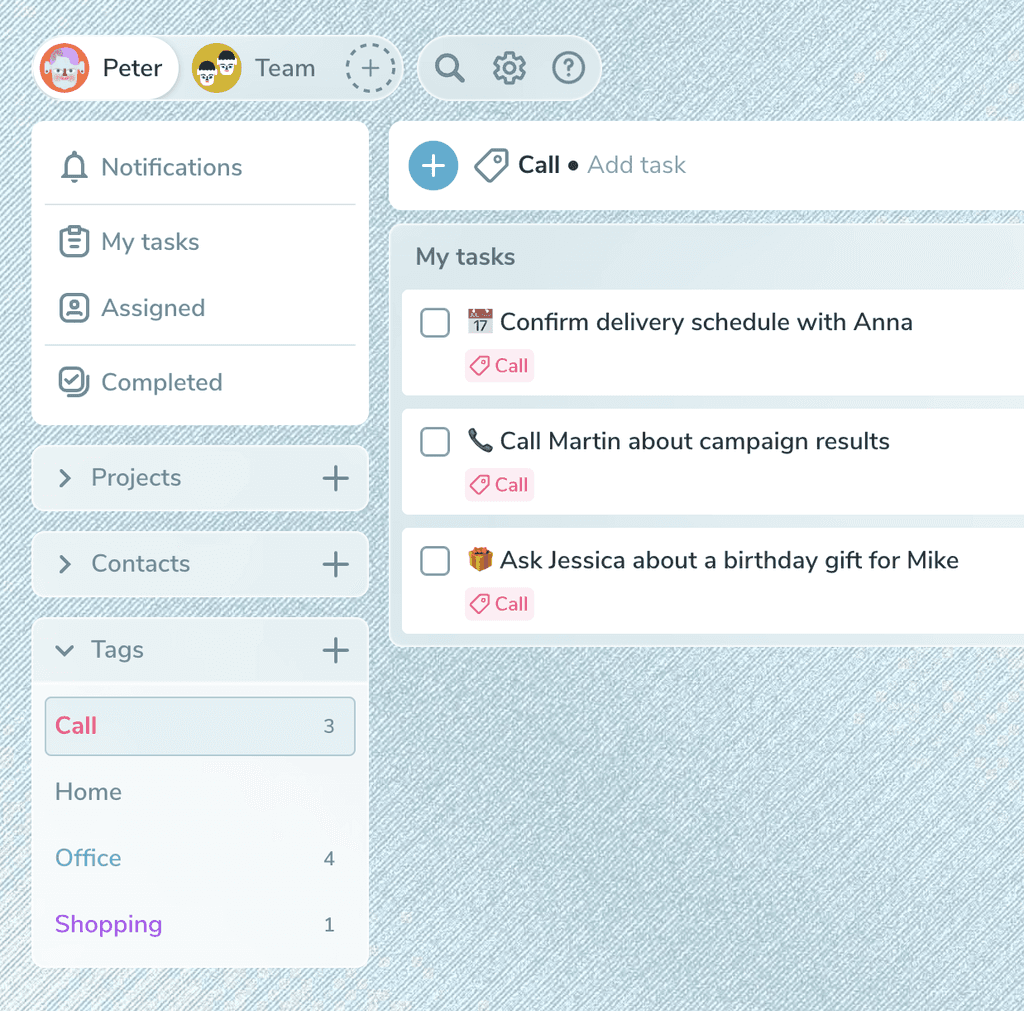Switch to the Team workspace tab
The width and height of the screenshot is (1024, 1011).
click(x=255, y=68)
